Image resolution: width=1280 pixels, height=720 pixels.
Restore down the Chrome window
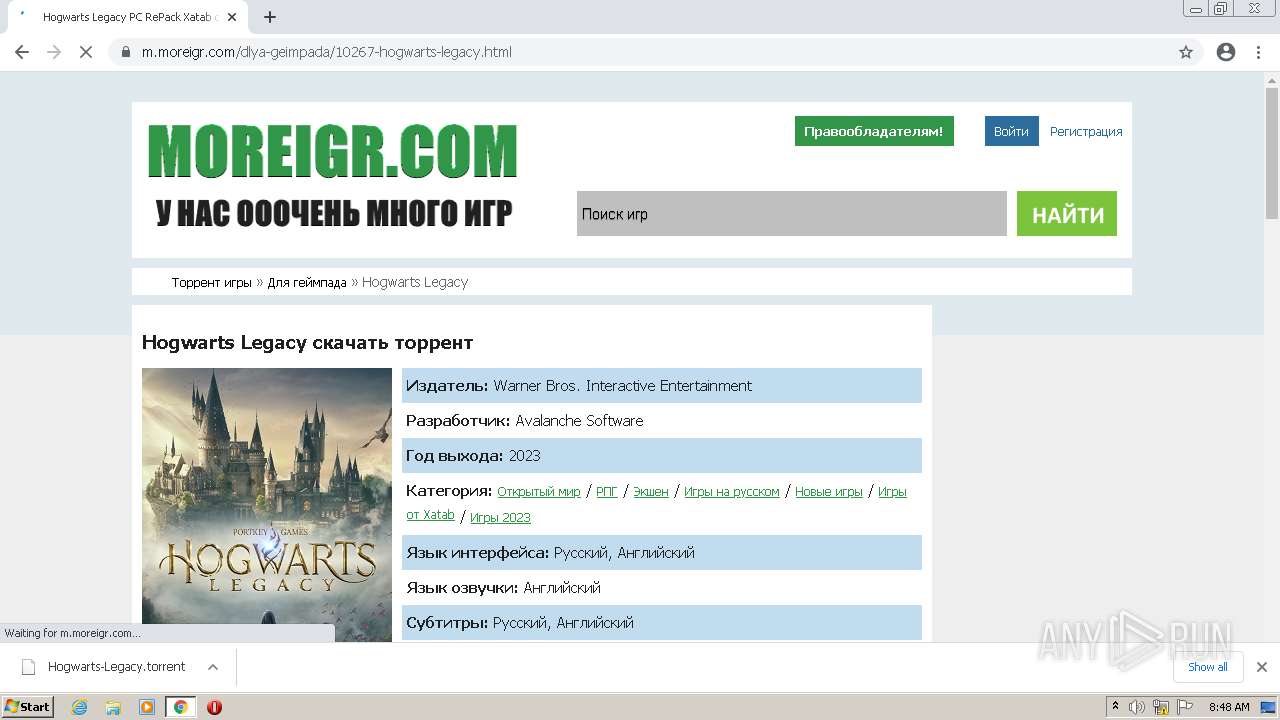(x=1221, y=8)
